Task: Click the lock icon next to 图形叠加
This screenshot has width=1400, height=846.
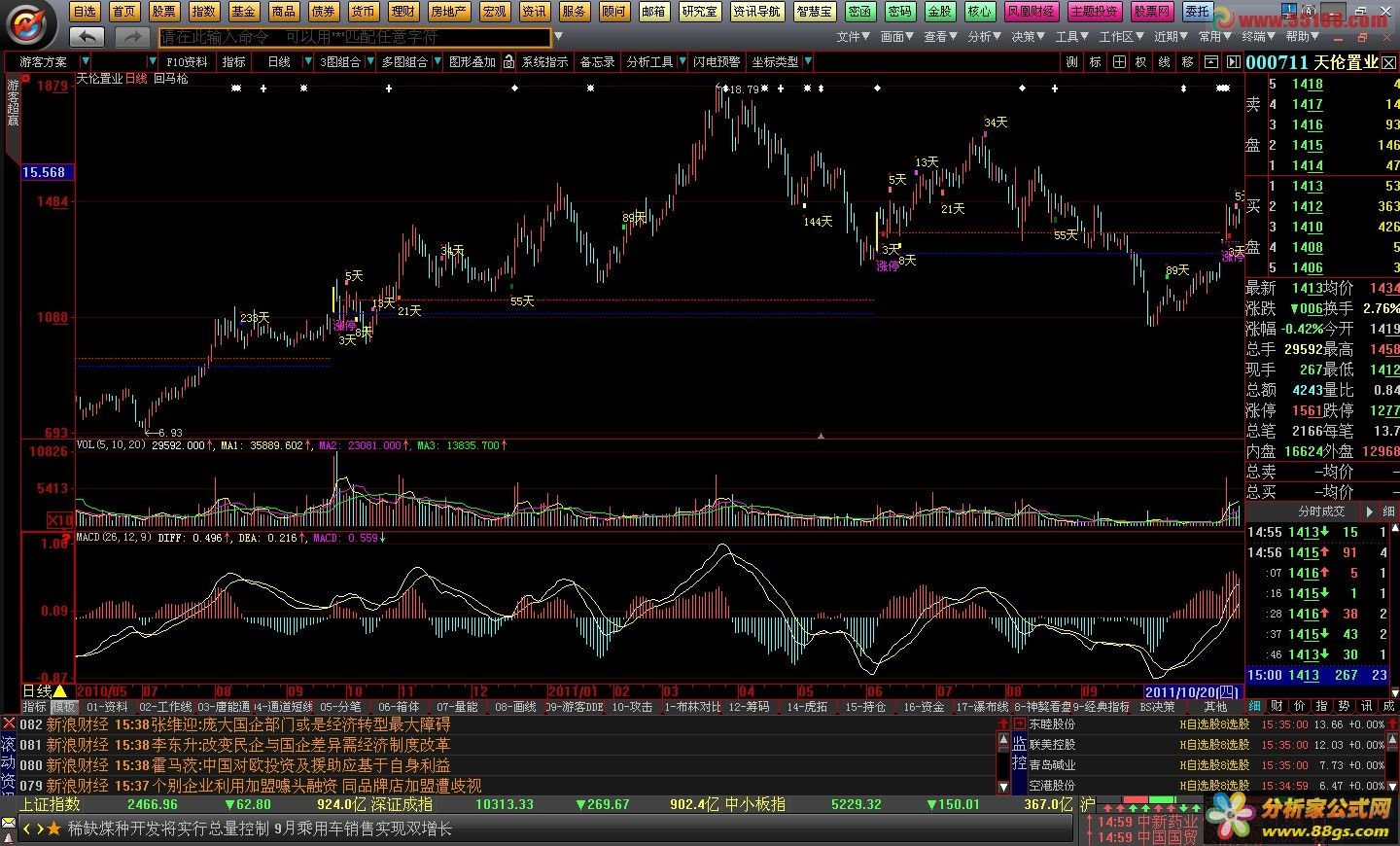Action: (x=508, y=61)
